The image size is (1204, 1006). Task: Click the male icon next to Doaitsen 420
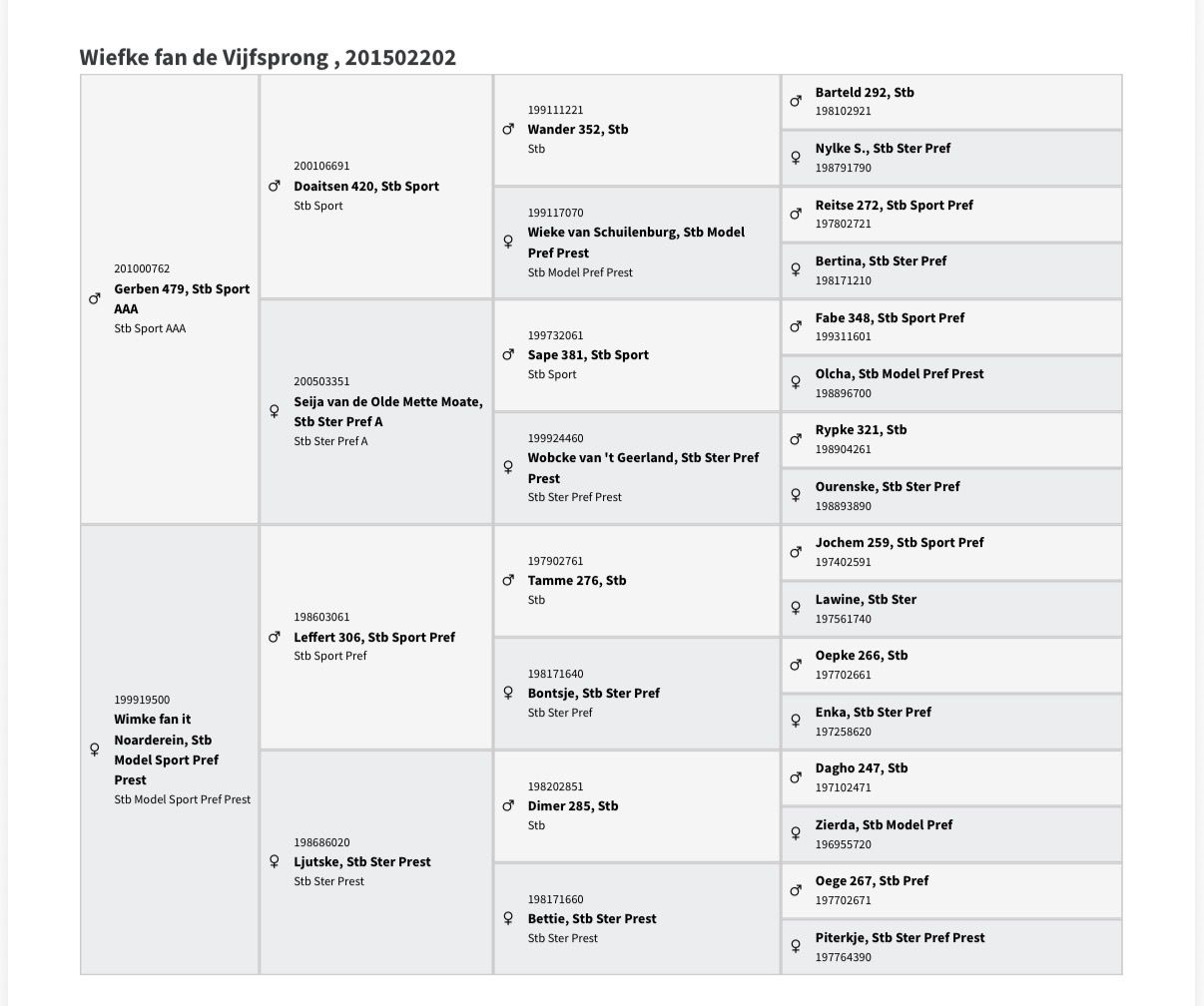275,186
